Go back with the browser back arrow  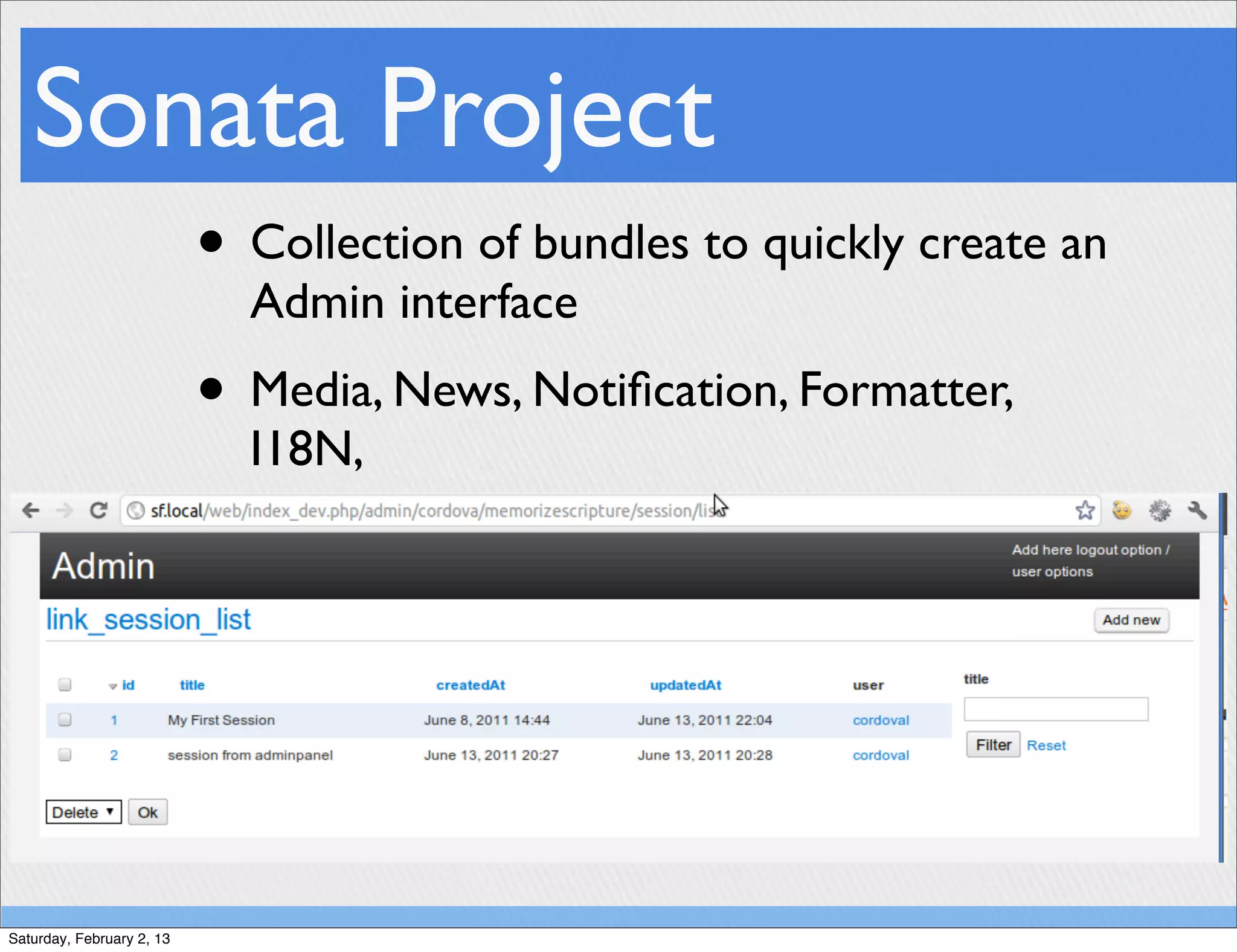click(31, 510)
